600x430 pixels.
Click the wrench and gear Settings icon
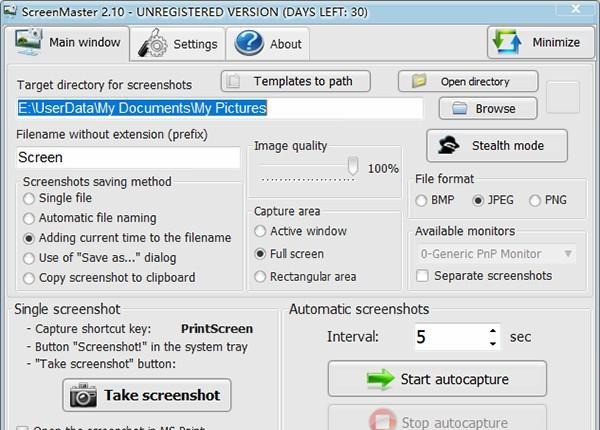click(152, 43)
